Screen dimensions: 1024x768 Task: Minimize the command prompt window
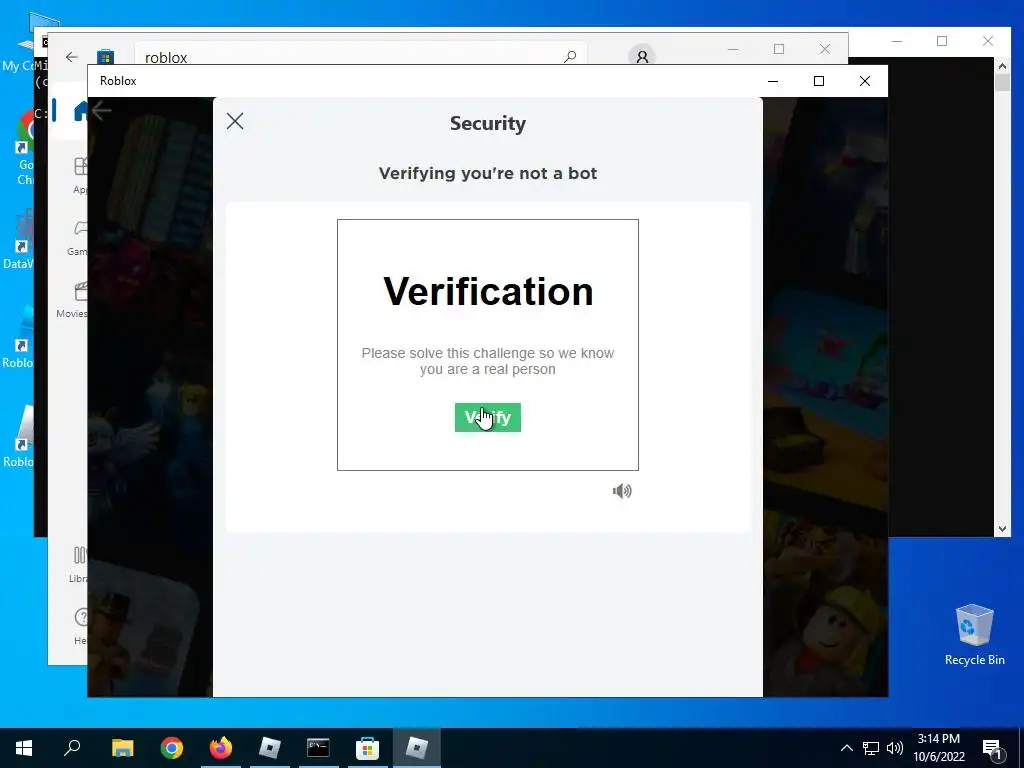tap(897, 41)
